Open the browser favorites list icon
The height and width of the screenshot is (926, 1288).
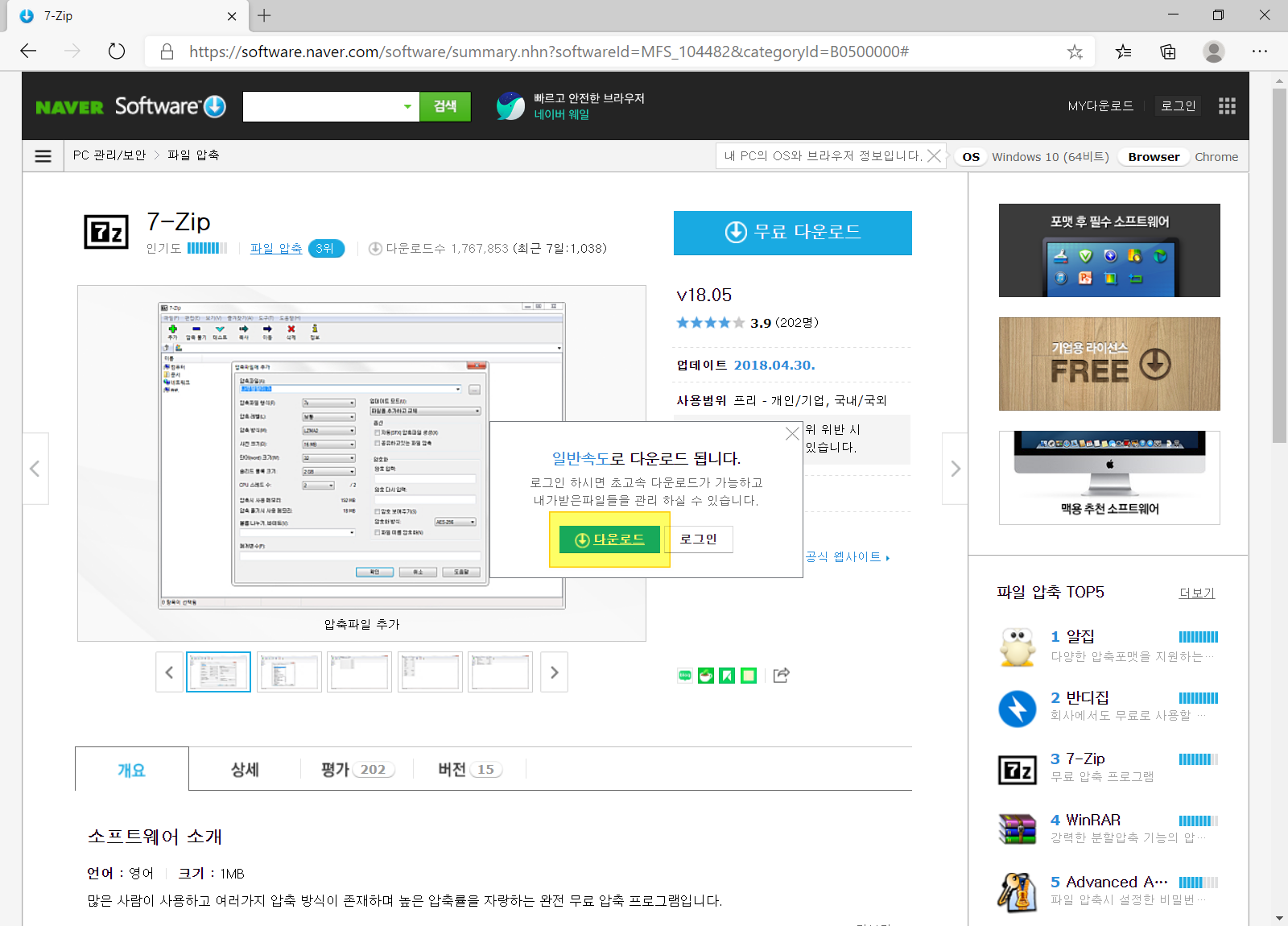[x=1123, y=52]
